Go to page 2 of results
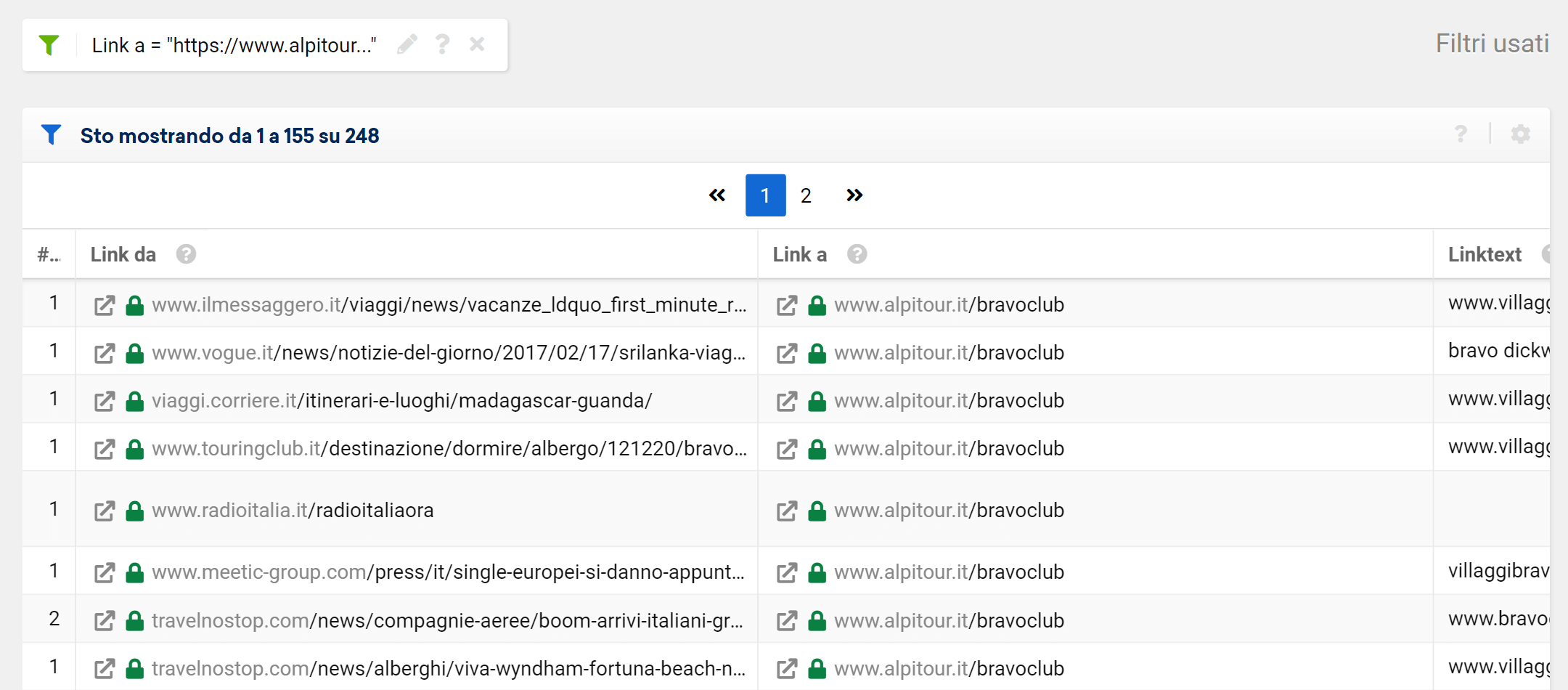This screenshot has width=1568, height=690. pos(806,195)
